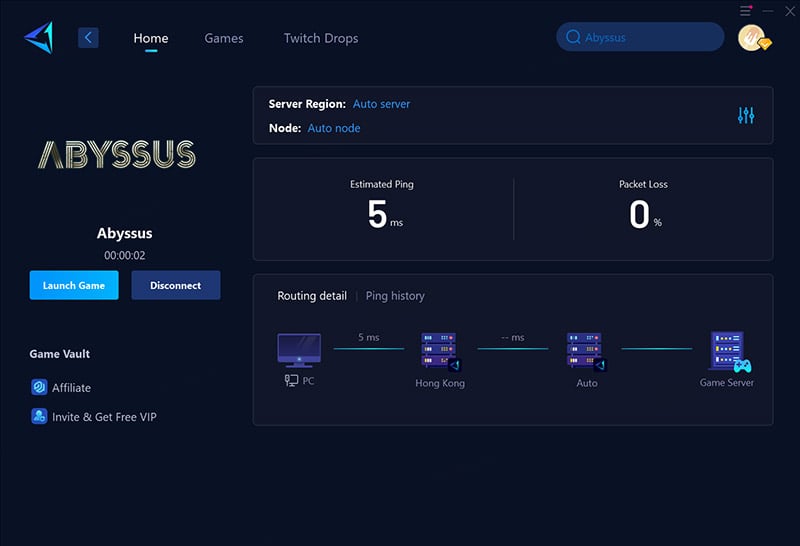Switch to Ping history tab
800x546 pixels.
(395, 296)
